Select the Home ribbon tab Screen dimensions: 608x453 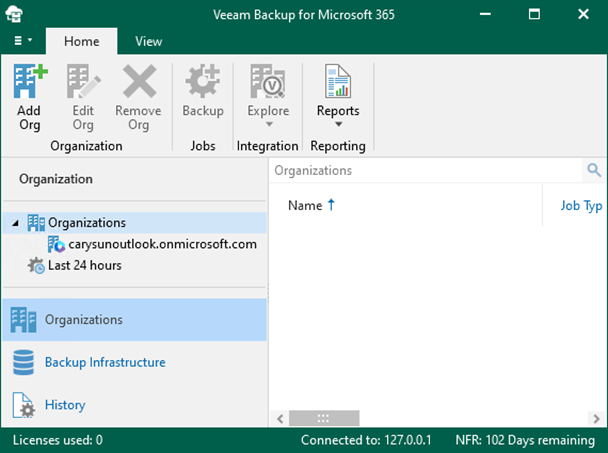tap(81, 41)
